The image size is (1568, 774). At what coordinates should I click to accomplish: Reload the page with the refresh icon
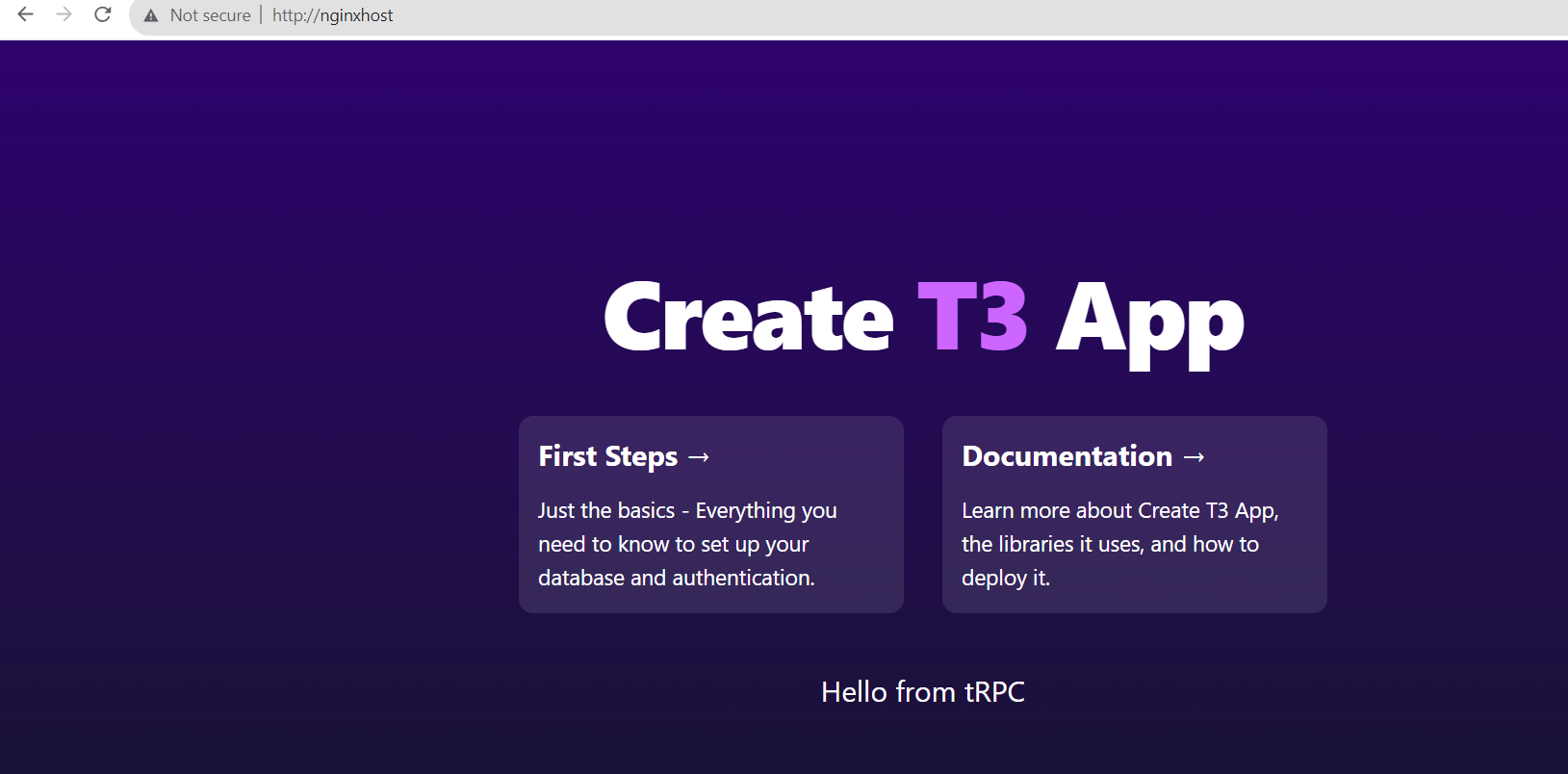(x=103, y=14)
